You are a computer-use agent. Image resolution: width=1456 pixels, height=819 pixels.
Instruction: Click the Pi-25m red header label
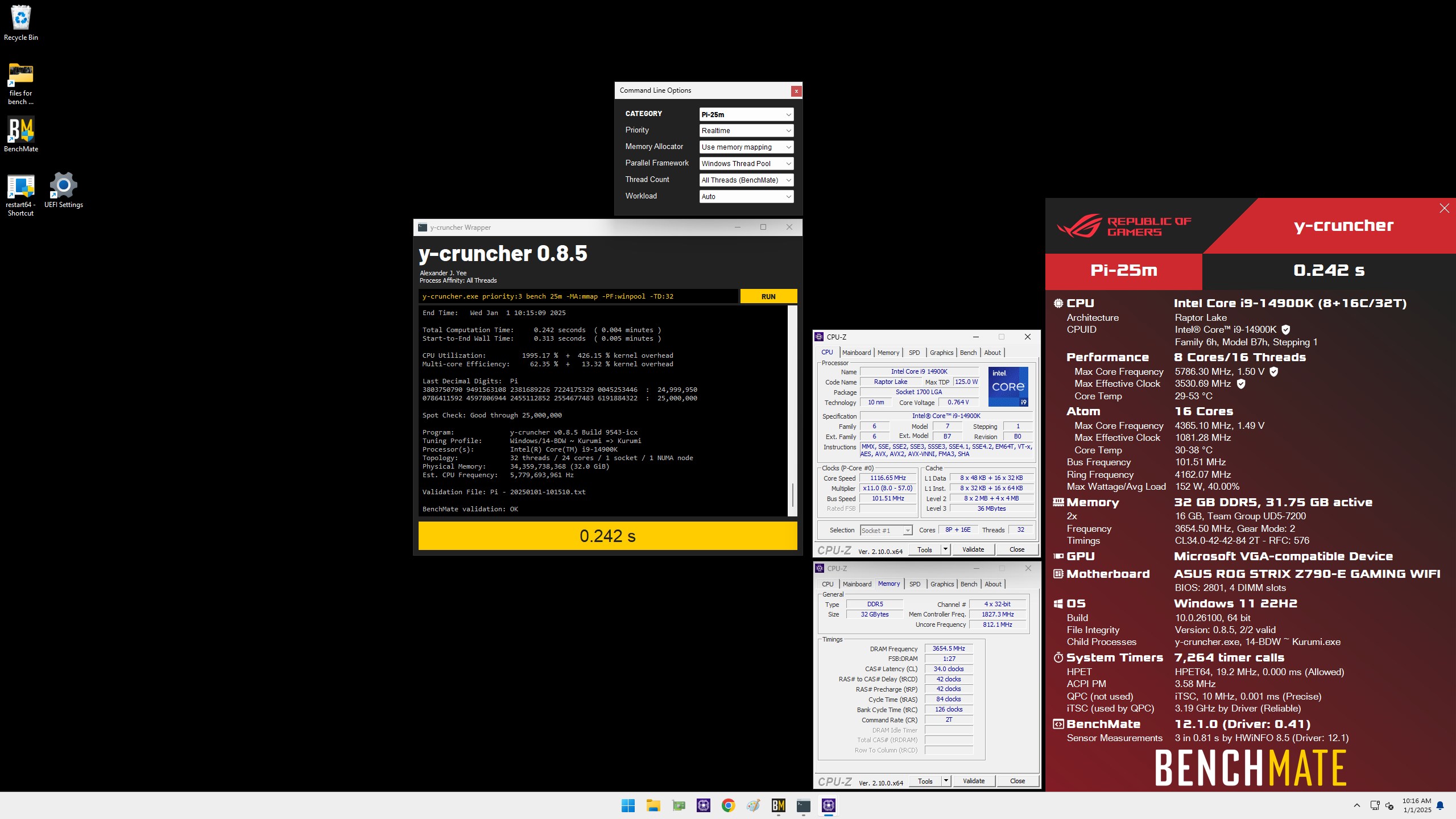tap(1124, 271)
